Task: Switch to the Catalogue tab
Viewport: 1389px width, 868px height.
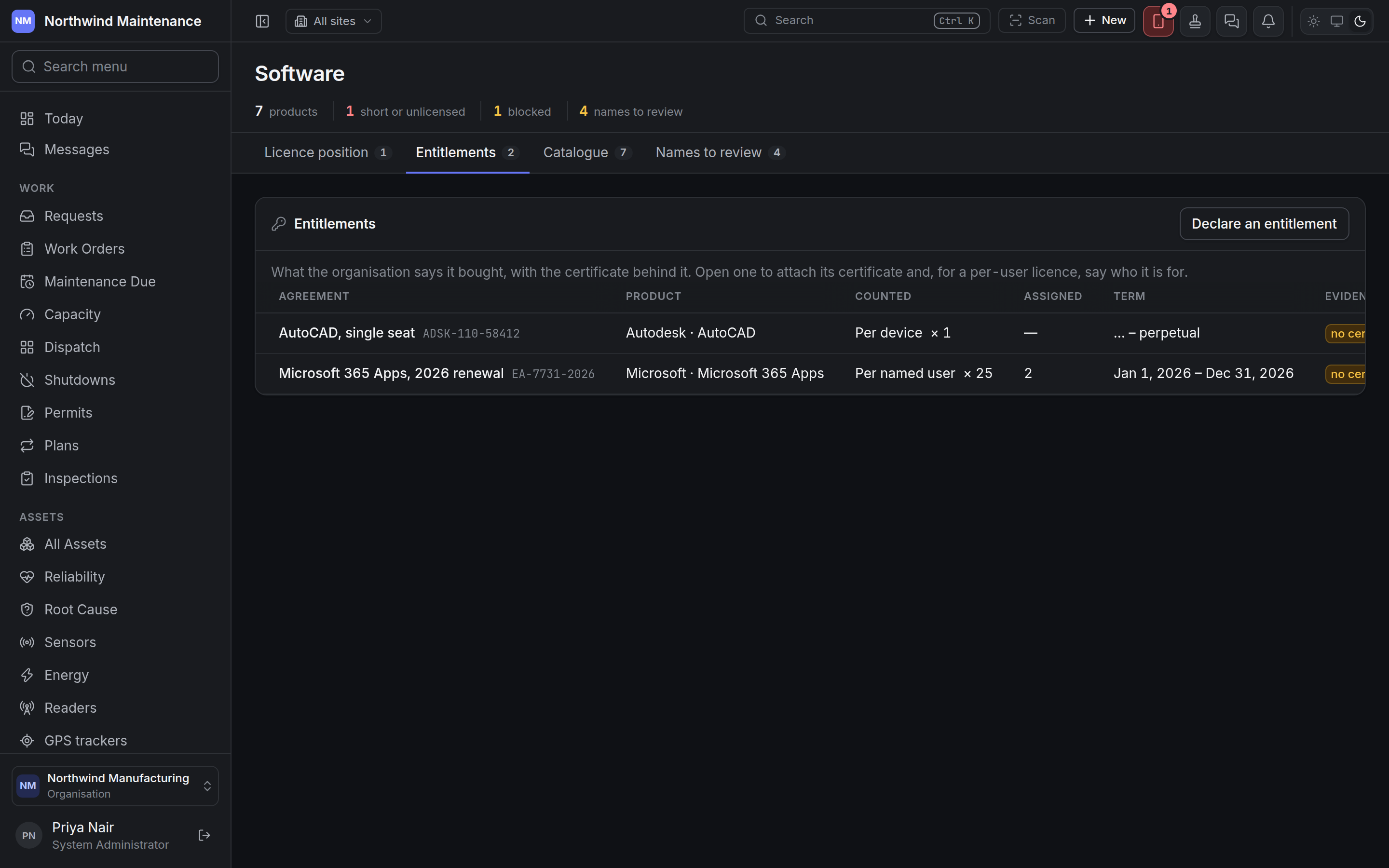Action: (x=587, y=153)
